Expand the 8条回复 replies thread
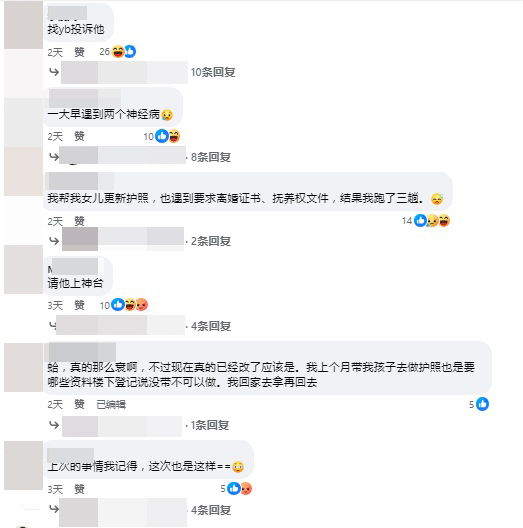This screenshot has height=528, width=523. pos(211,157)
